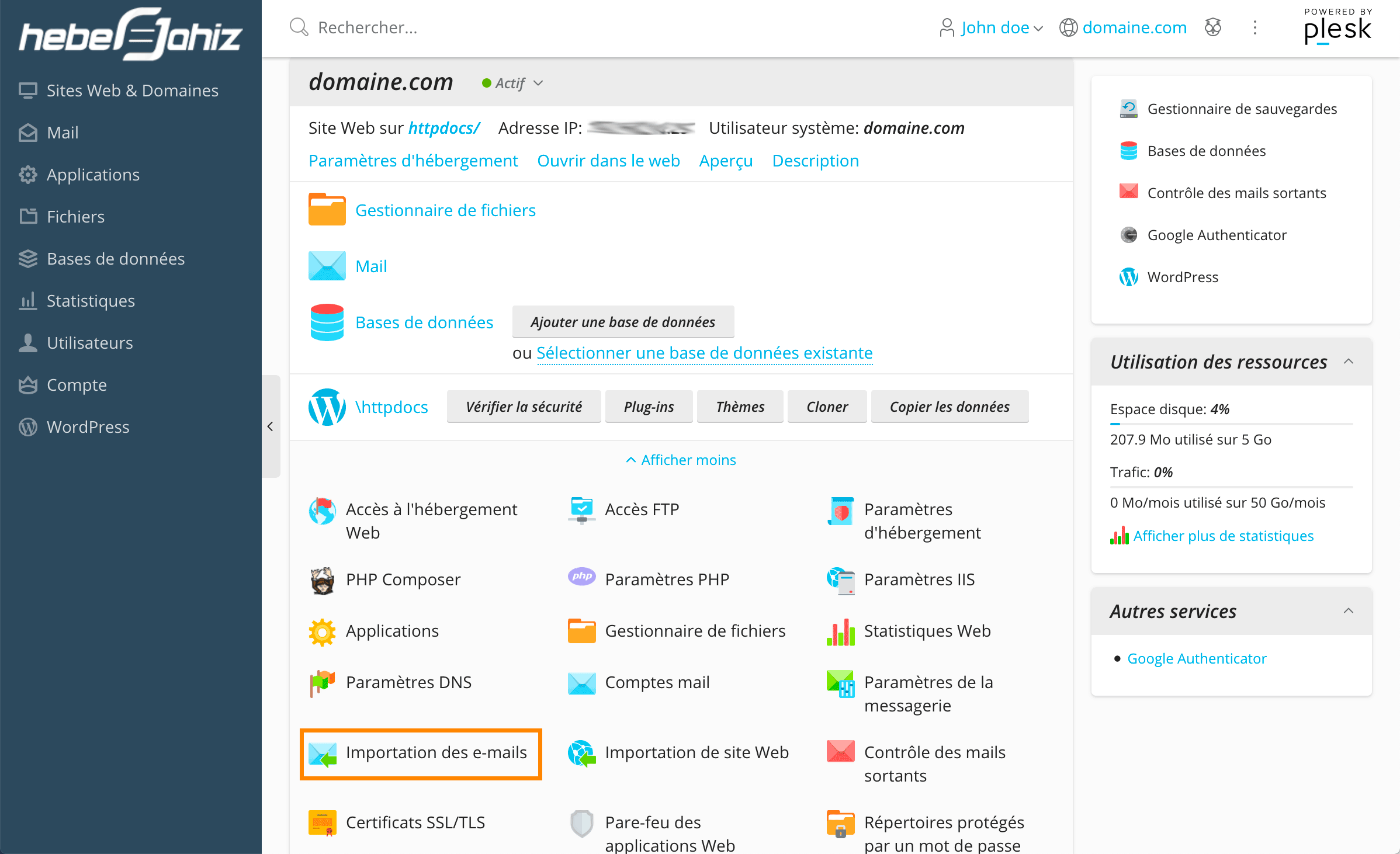
Task: Click the WordPress logo beside \httpdocs
Action: pyautogui.click(x=327, y=407)
